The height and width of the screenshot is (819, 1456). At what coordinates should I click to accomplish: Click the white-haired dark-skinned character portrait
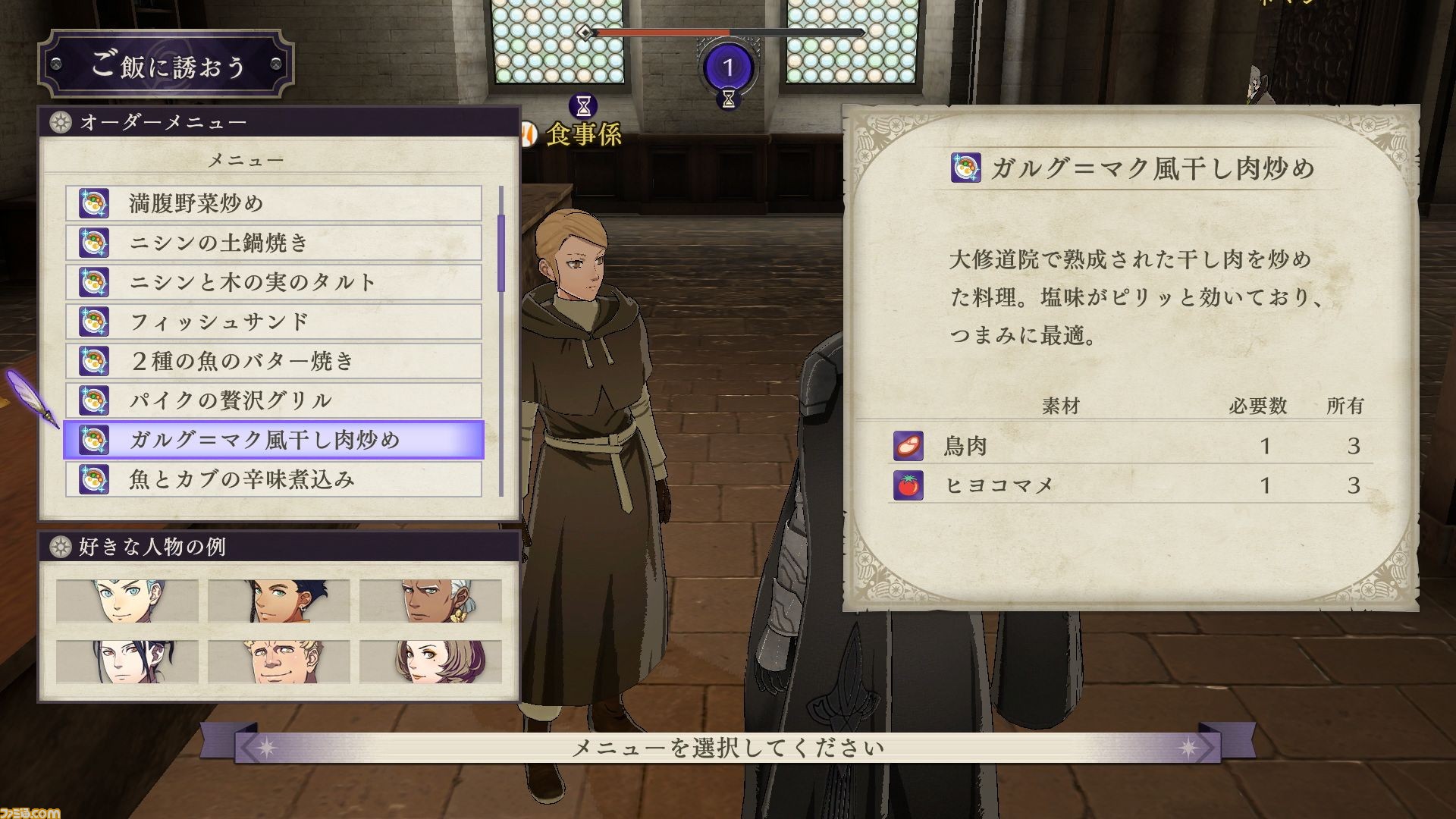tap(431, 601)
